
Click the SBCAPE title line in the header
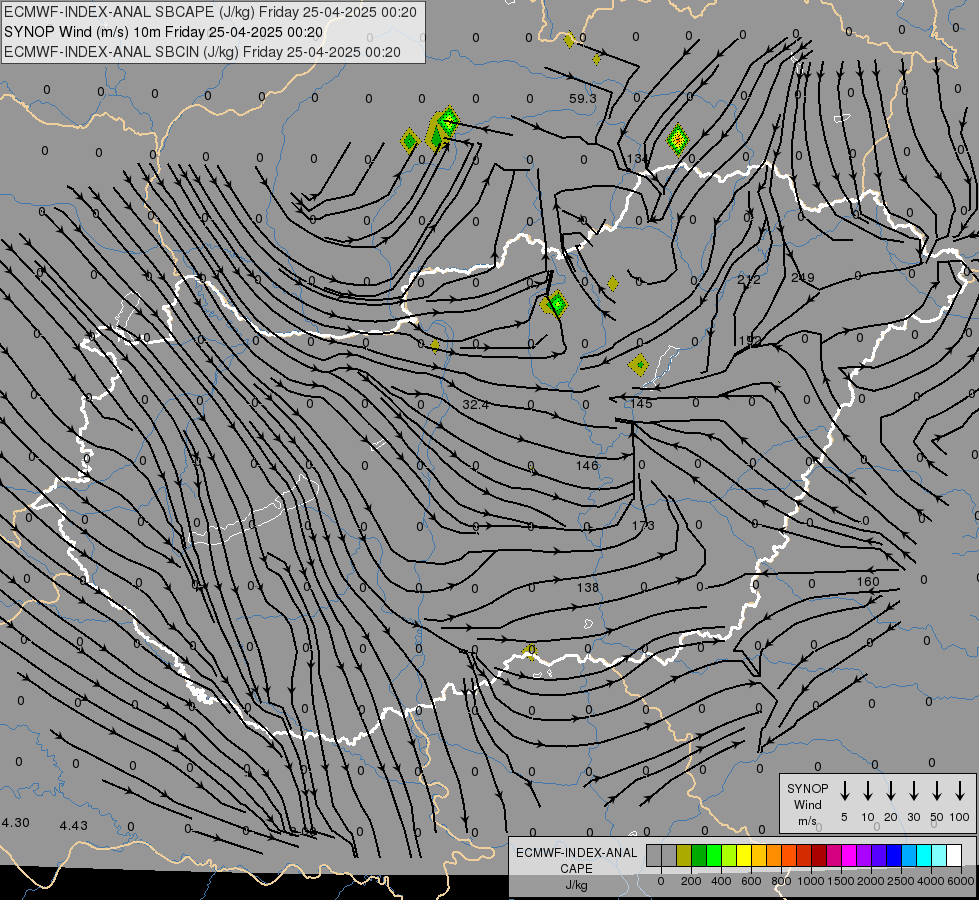[x=210, y=12]
